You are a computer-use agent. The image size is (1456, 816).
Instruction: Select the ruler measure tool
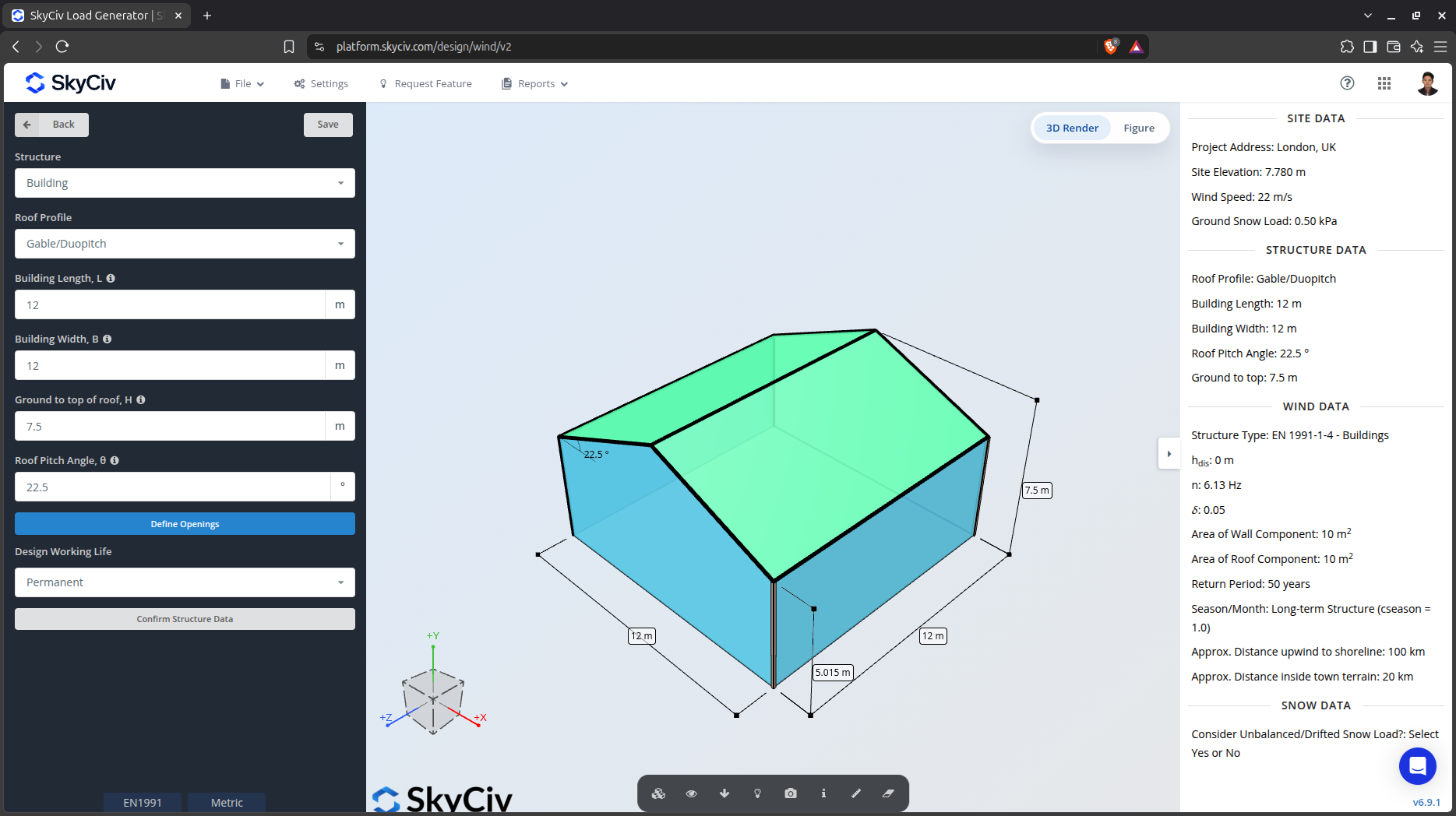pyautogui.click(x=856, y=793)
